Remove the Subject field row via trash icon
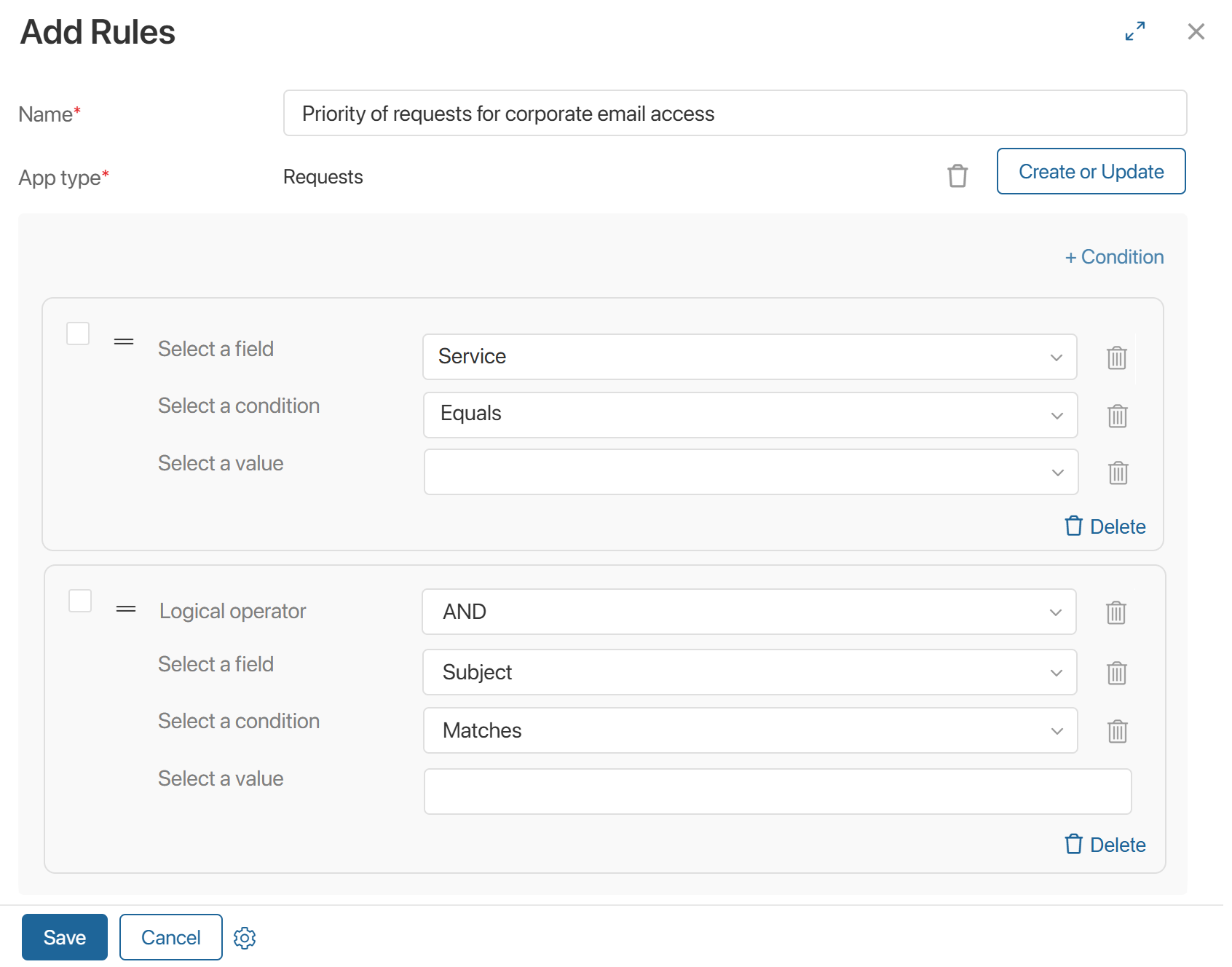1232x967 pixels. pos(1116,673)
